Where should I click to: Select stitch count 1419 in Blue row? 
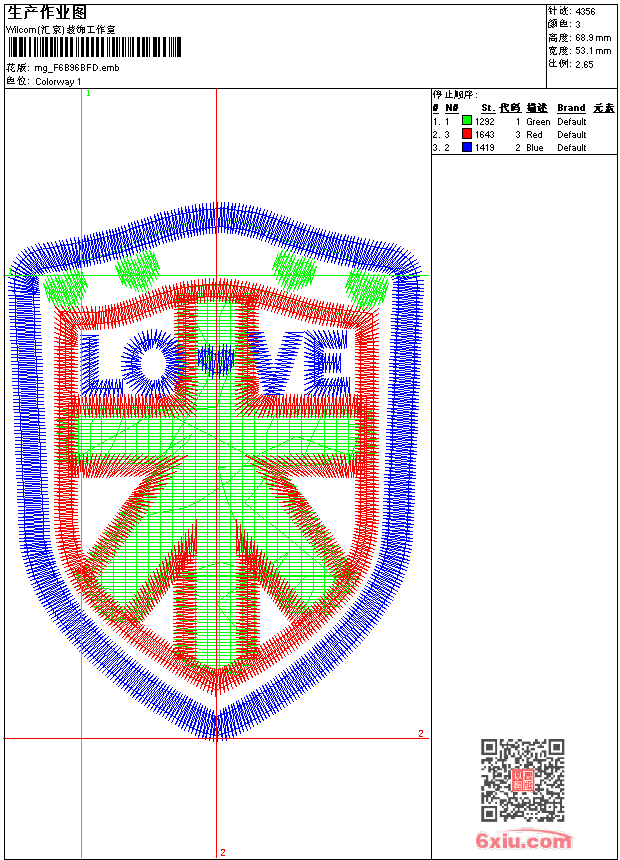point(484,148)
